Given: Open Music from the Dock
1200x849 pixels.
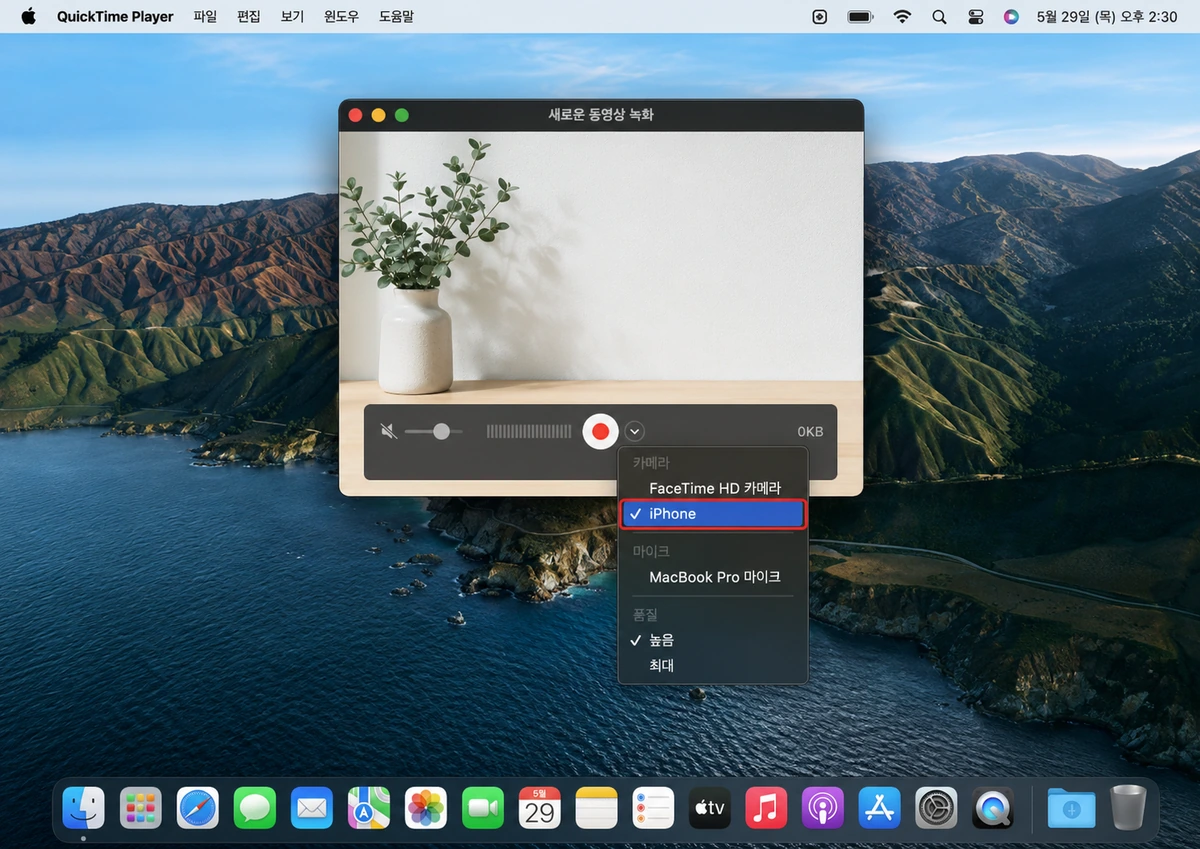Looking at the screenshot, I should 766,808.
